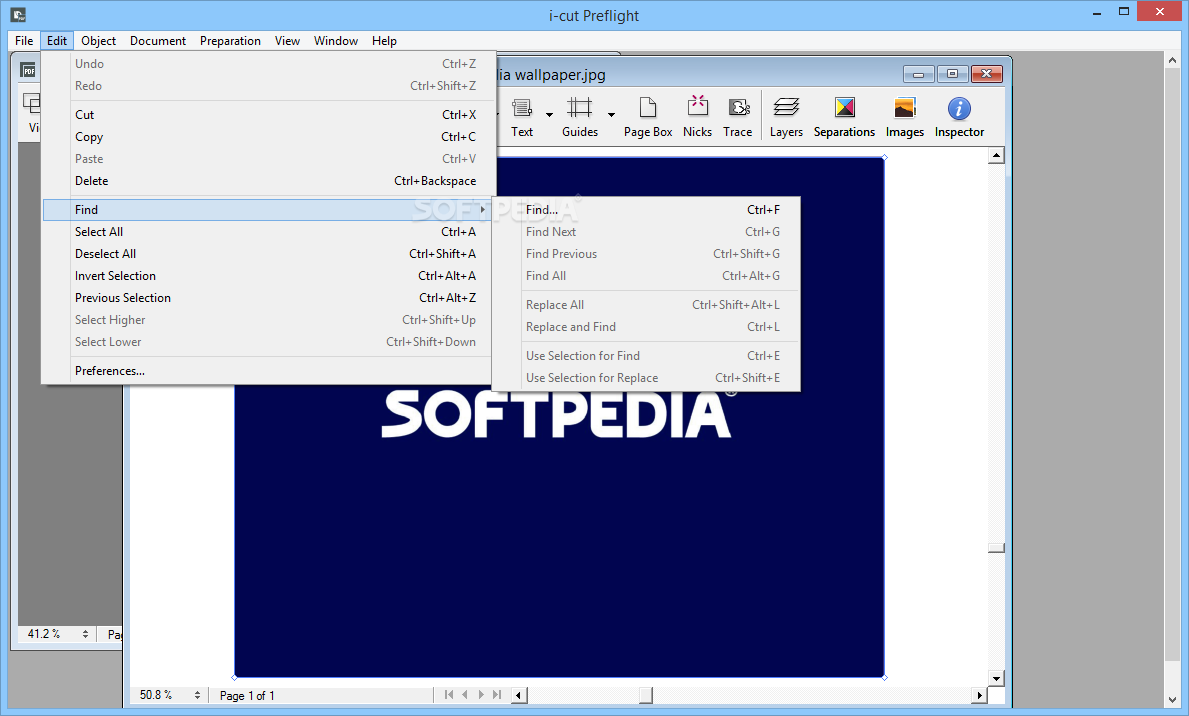This screenshot has height=716, width=1189.
Task: Select Use Selection for Find
Action: [646, 355]
